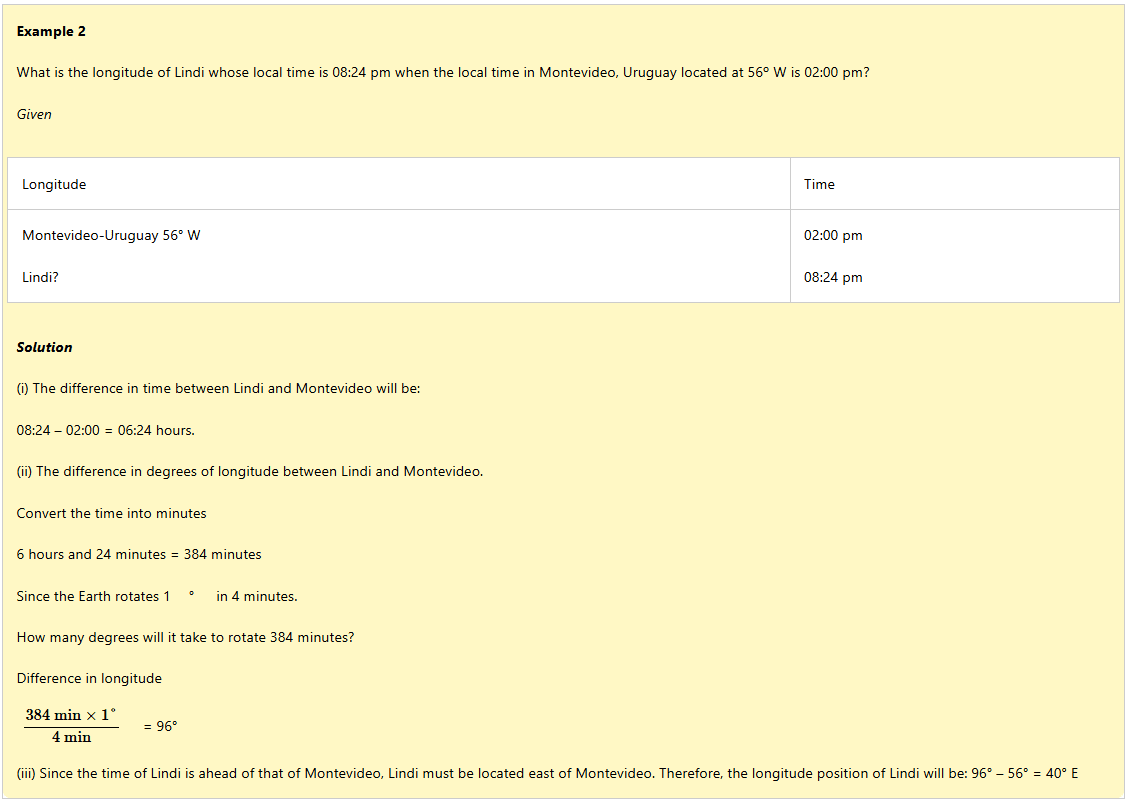Viewport: 1128px width, 802px height.
Task: Click 'Convert the time into minutes' line
Action: click(111, 513)
